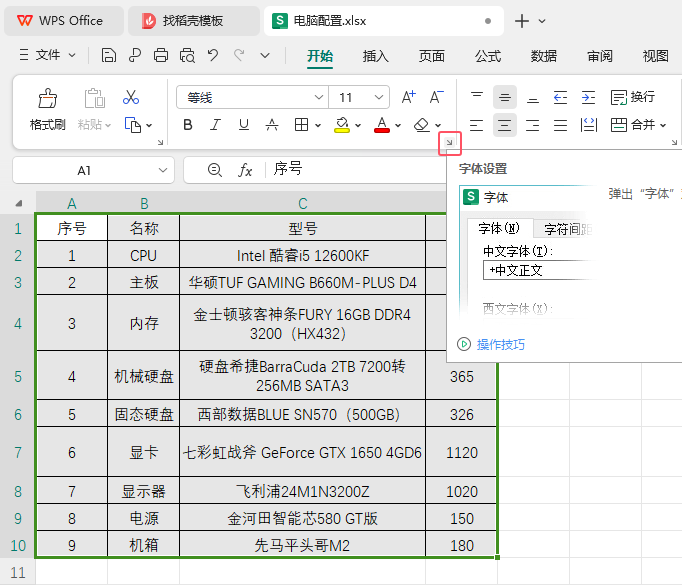The image size is (682, 585).
Task: Click the Merge cells (合并) button
Action: point(633,125)
